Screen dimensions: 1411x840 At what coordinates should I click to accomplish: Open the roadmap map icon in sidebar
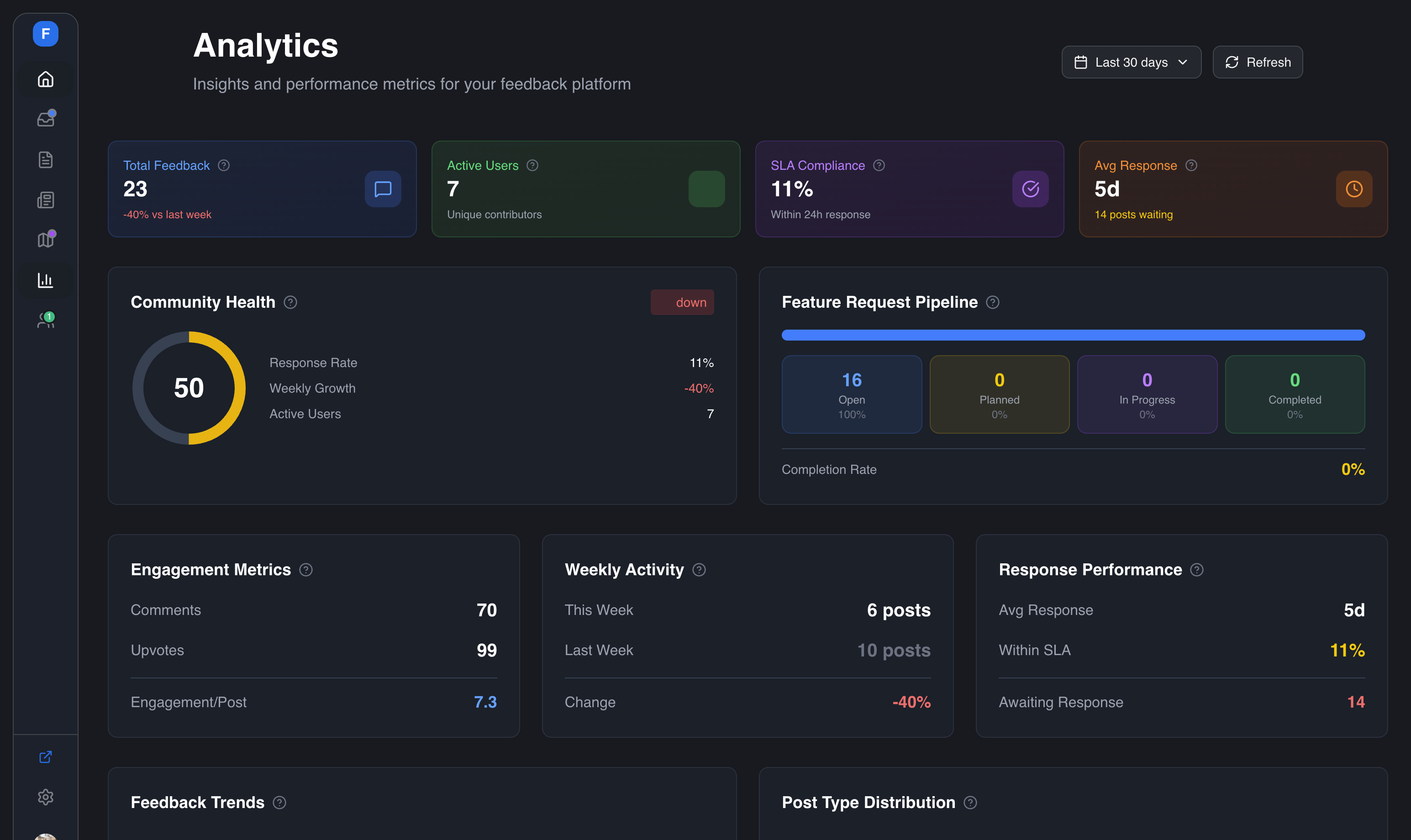point(45,240)
